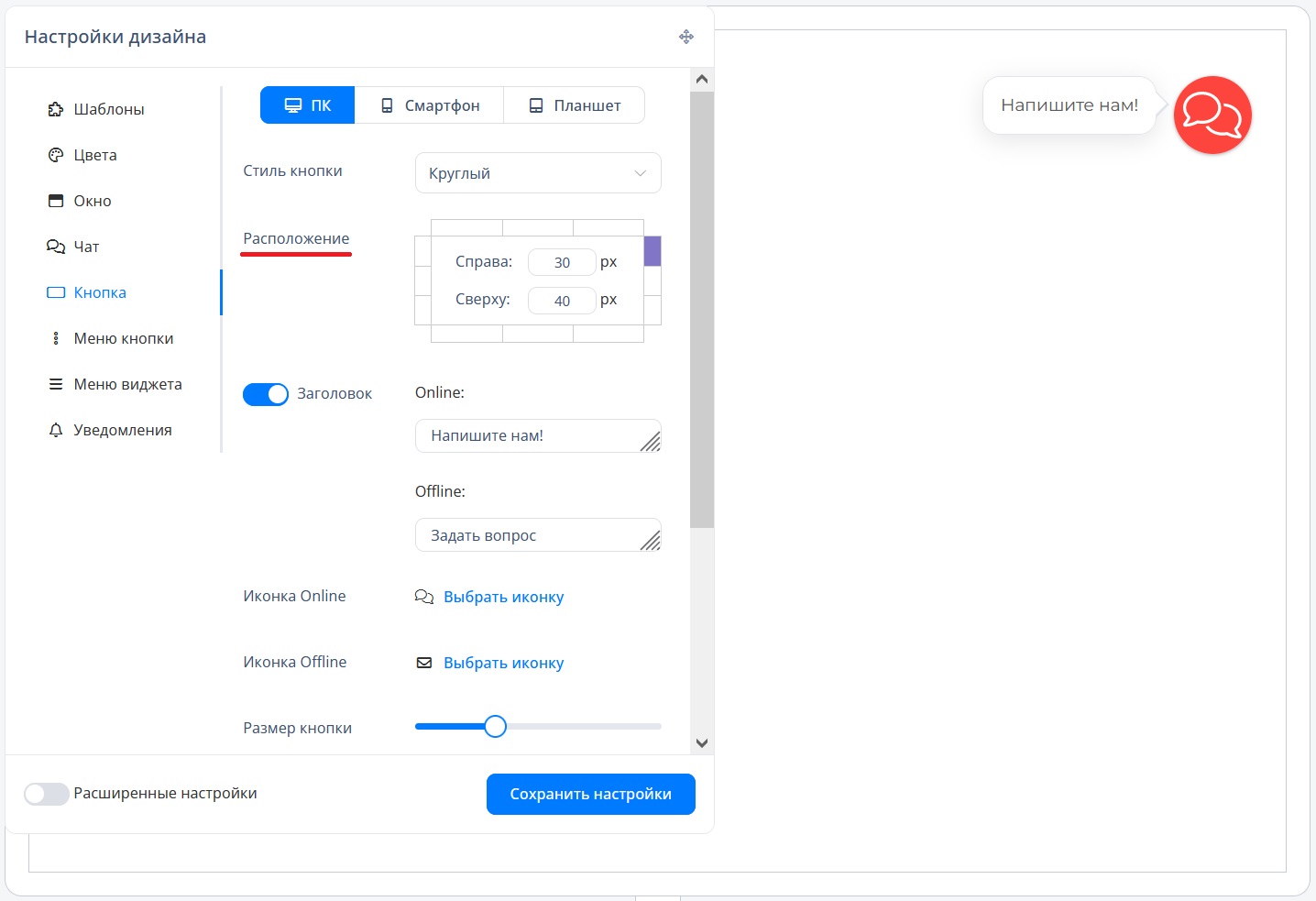Click the window icon next to Окно

[56, 201]
